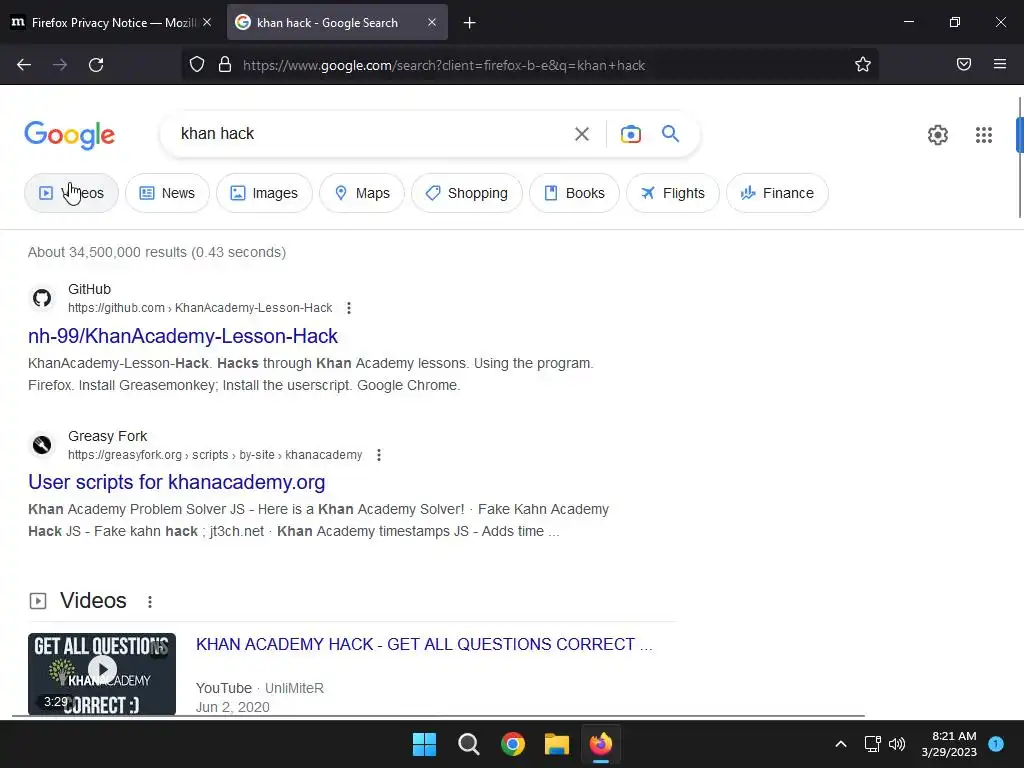The height and width of the screenshot is (768, 1024).
Task: Filter results by Maps
Action: click(x=362, y=193)
